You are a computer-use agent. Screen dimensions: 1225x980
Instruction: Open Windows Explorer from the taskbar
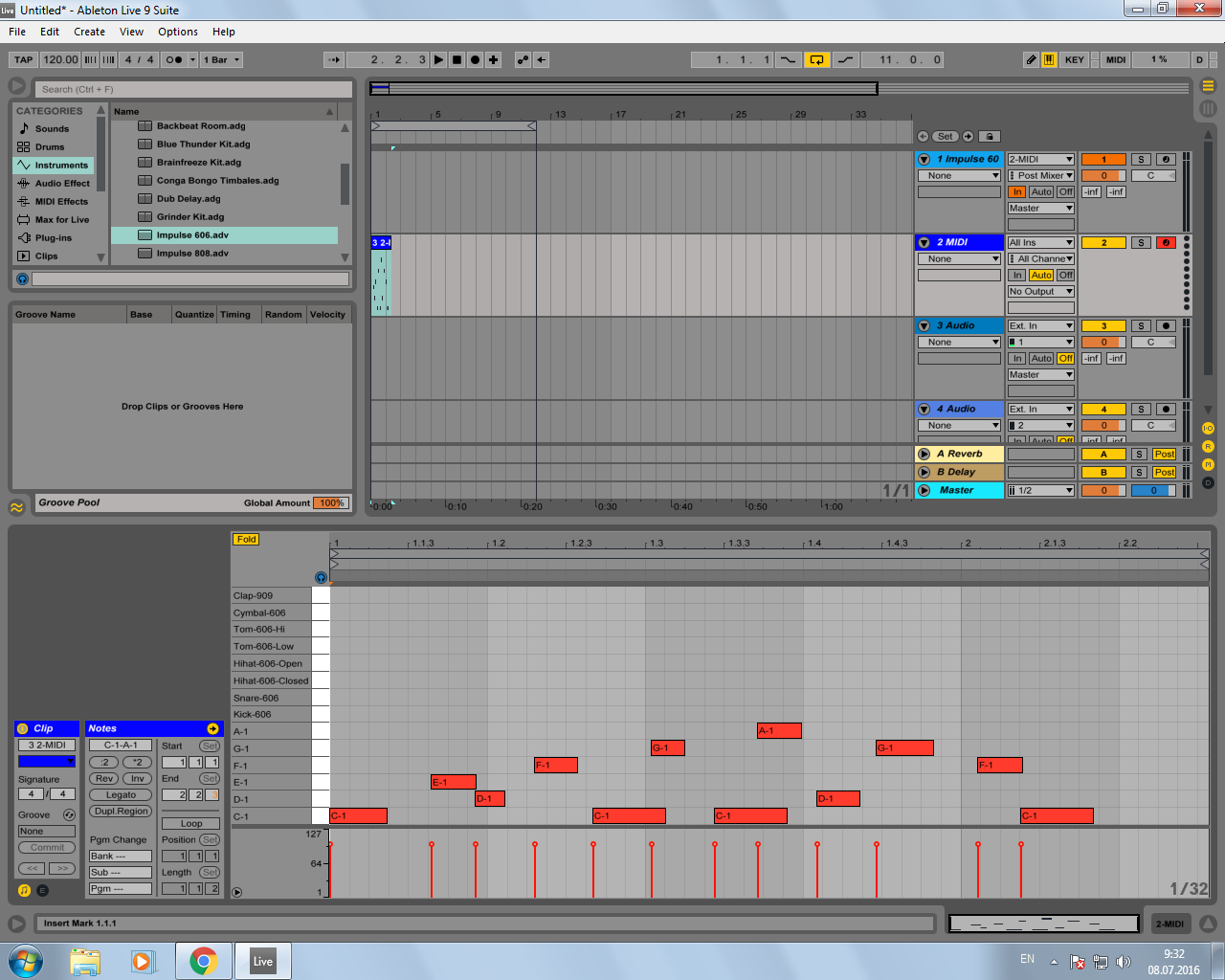click(x=85, y=961)
